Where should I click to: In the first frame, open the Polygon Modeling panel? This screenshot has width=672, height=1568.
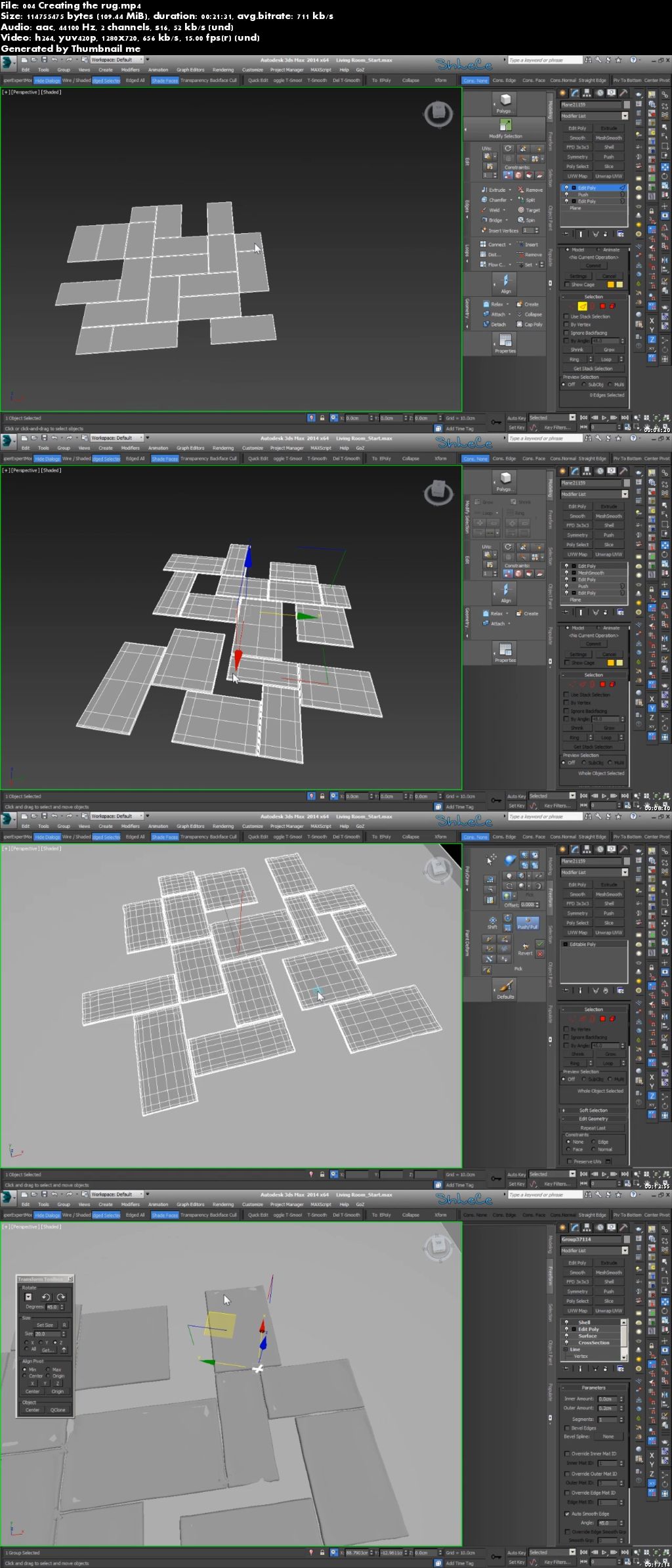coord(505,102)
